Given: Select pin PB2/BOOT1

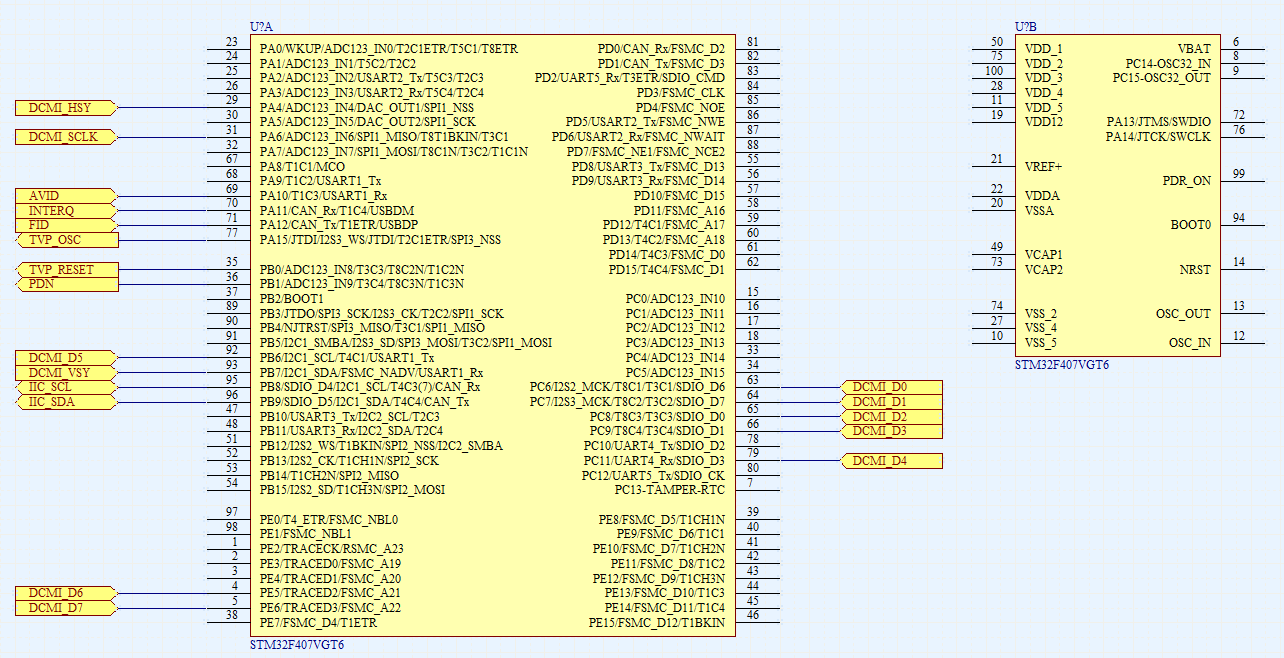Looking at the screenshot, I should [x=291, y=299].
